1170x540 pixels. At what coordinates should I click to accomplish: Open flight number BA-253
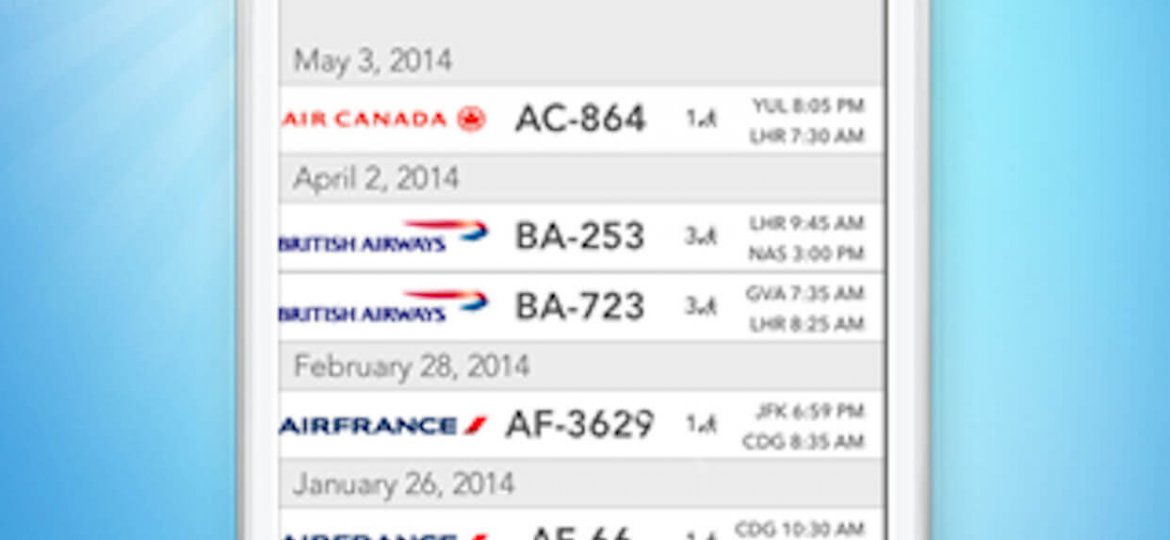click(580, 236)
